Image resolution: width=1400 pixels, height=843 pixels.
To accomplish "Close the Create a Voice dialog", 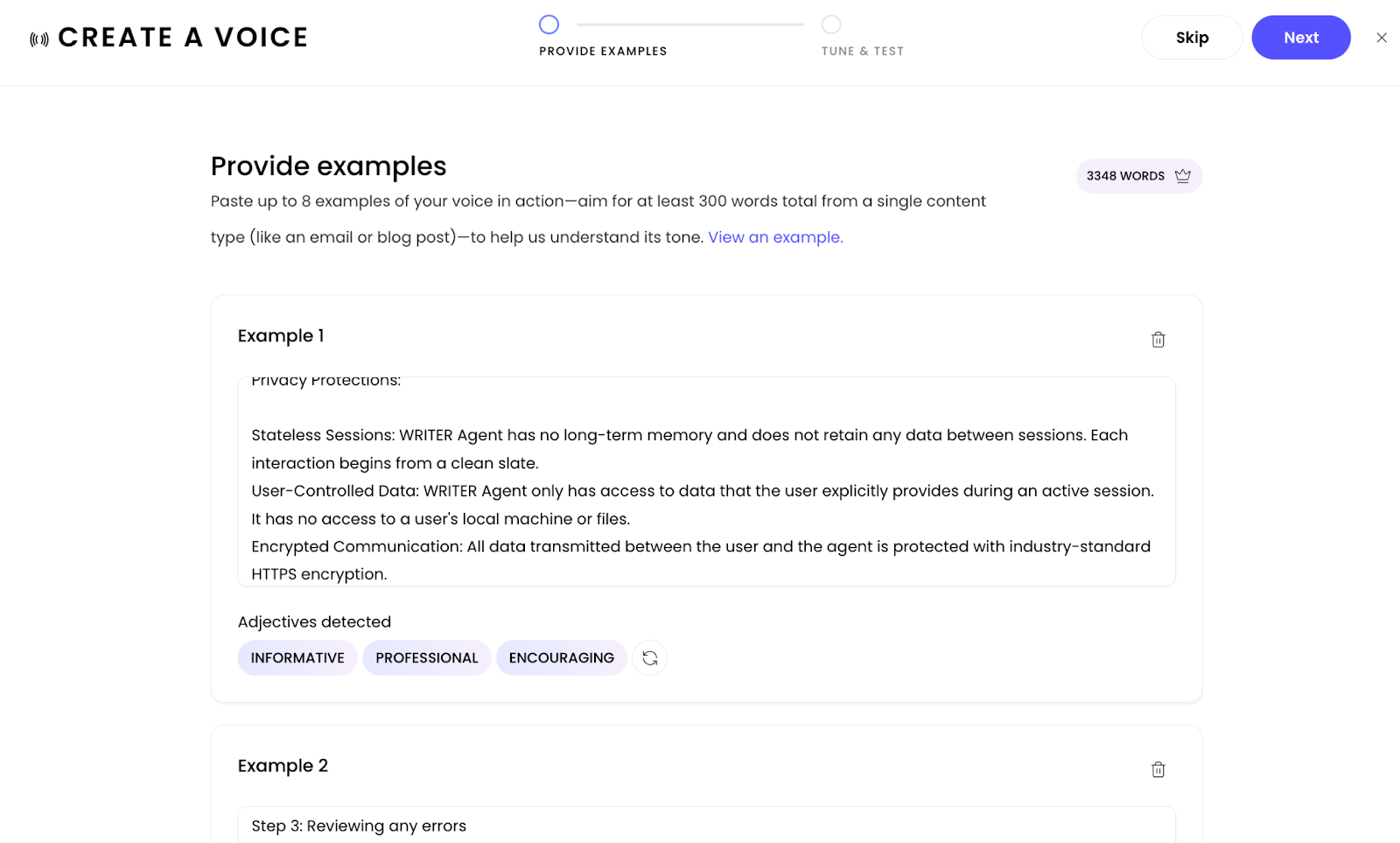I will pos(1382,38).
